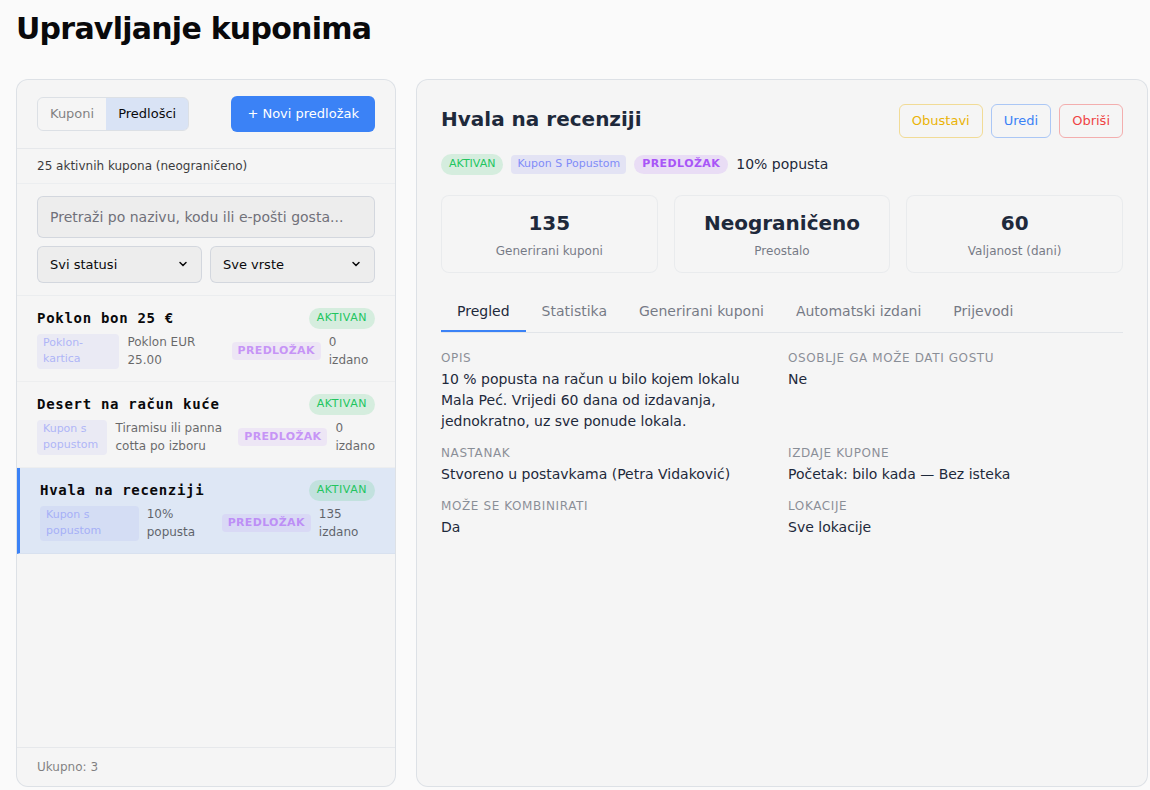Click the Kupon S Popustom badge in header
This screenshot has width=1150, height=790.
click(568, 164)
